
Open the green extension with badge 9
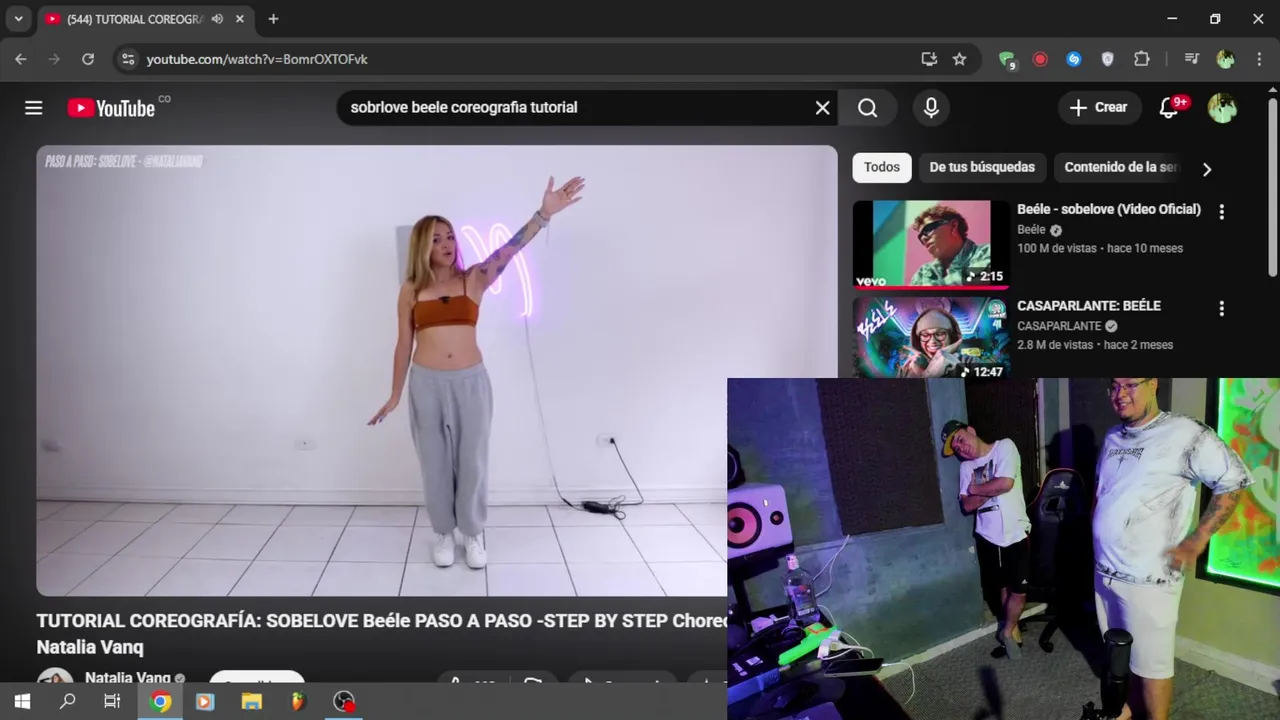click(x=1007, y=59)
